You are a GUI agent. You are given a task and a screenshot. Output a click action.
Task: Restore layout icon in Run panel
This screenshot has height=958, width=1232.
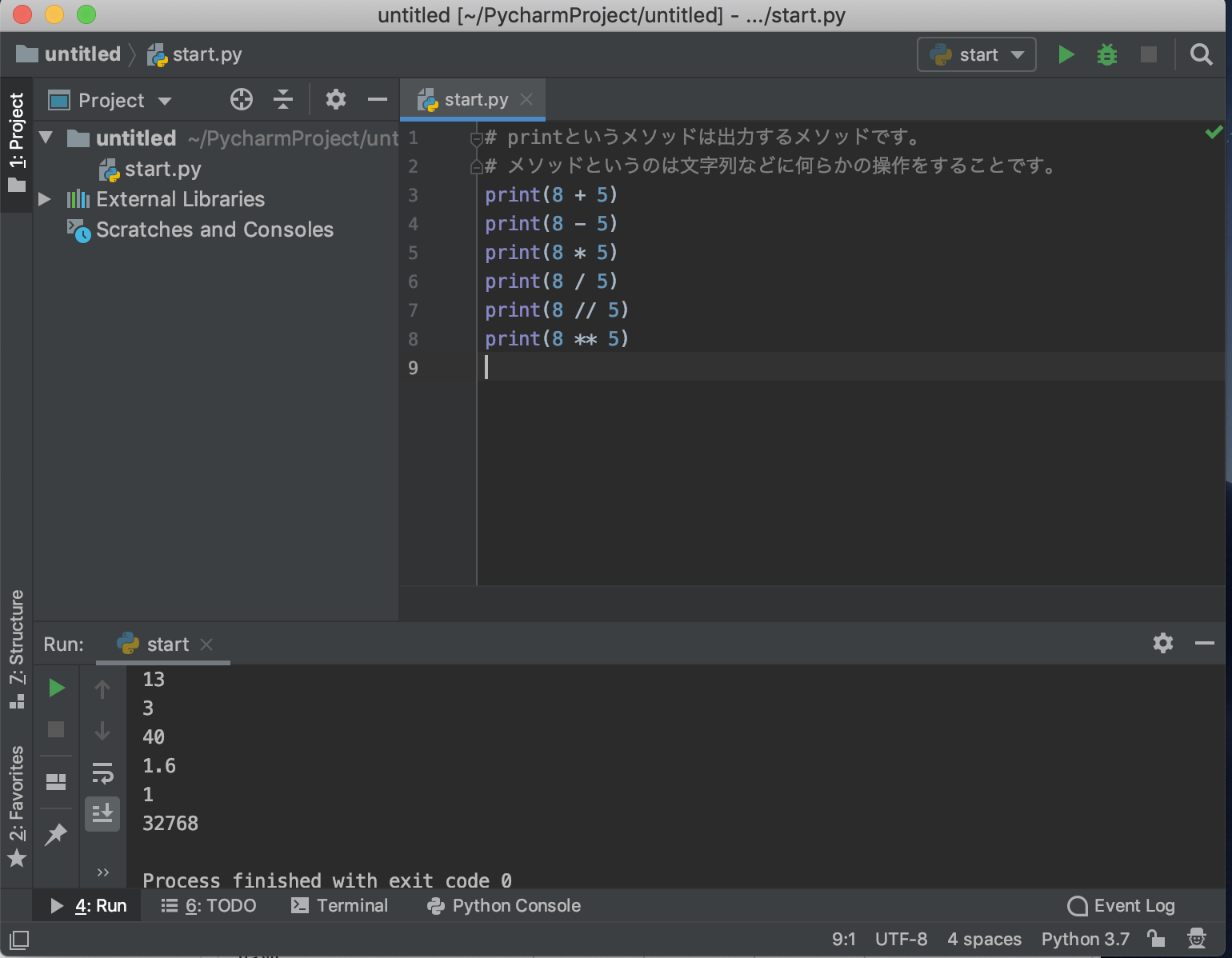(x=56, y=781)
